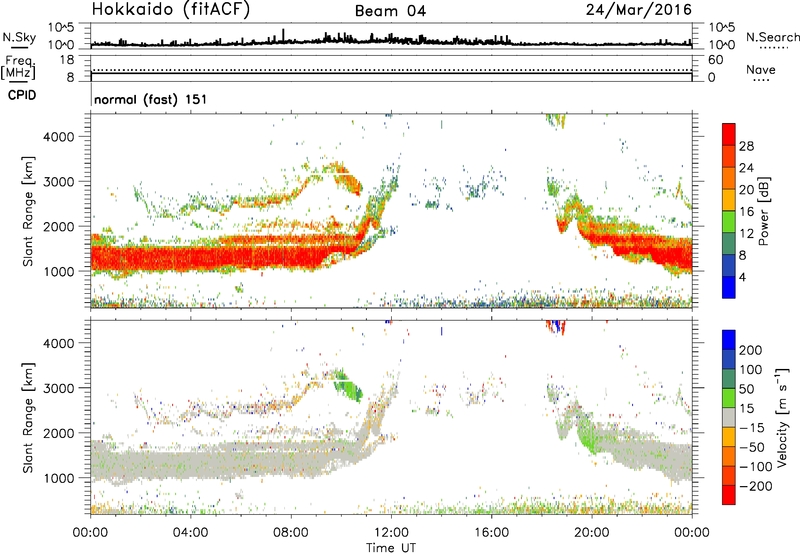This screenshot has height=554, width=800.
Task: Click the red power band at 04:00
Action: click(190, 258)
